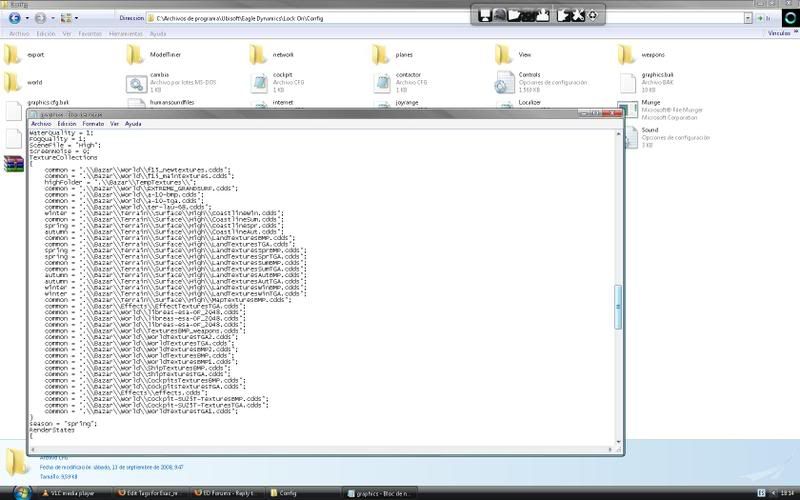Select the Sound configuration file

(x=649, y=130)
